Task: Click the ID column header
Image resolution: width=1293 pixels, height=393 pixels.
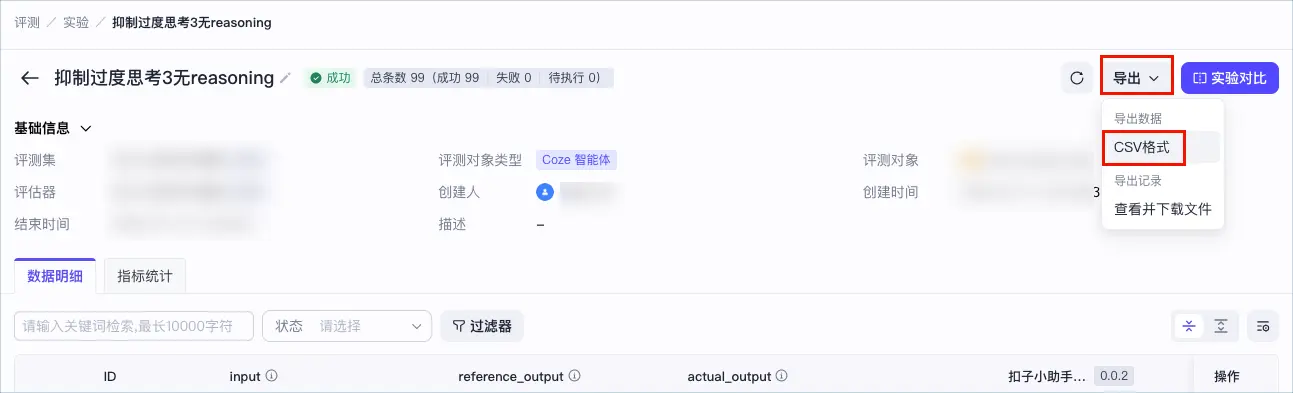Action: pyautogui.click(x=111, y=377)
